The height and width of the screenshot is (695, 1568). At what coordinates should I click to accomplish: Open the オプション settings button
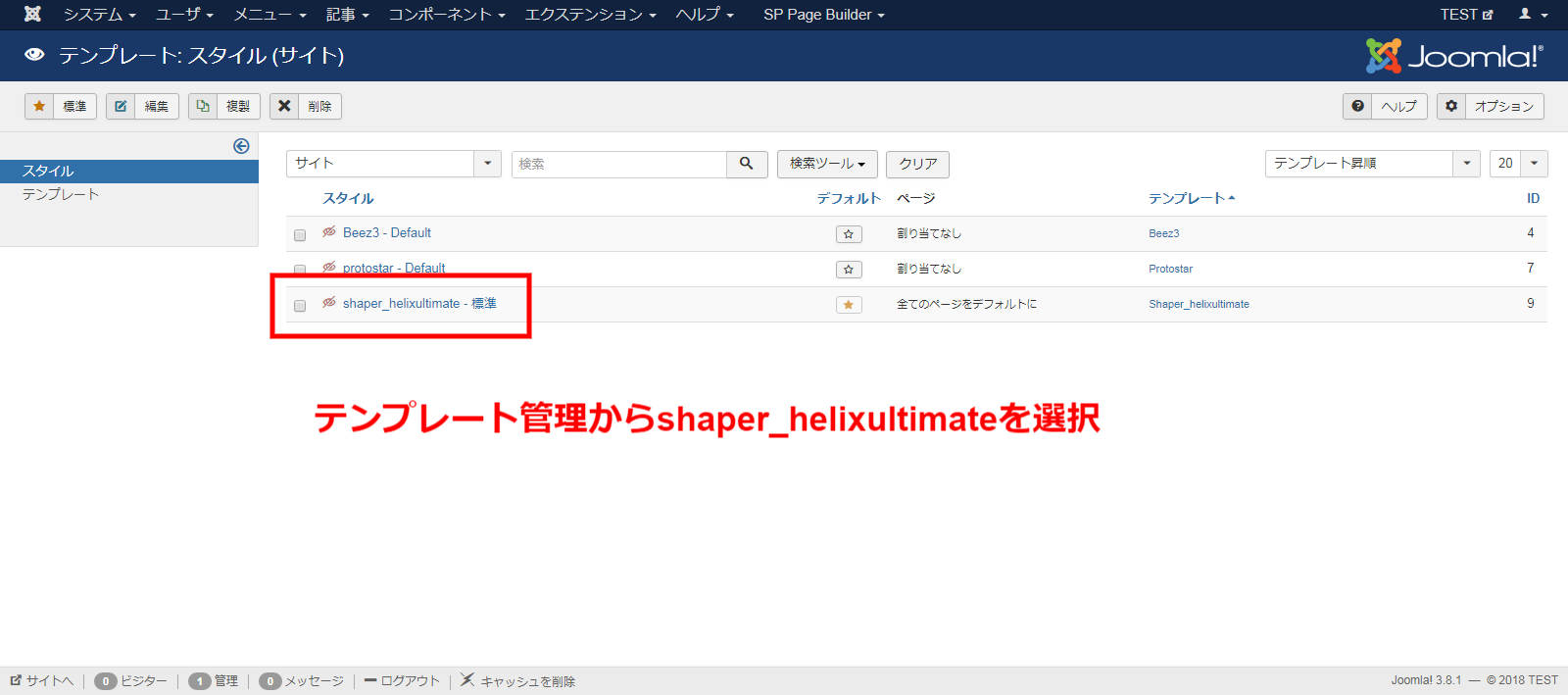pos(1491,106)
